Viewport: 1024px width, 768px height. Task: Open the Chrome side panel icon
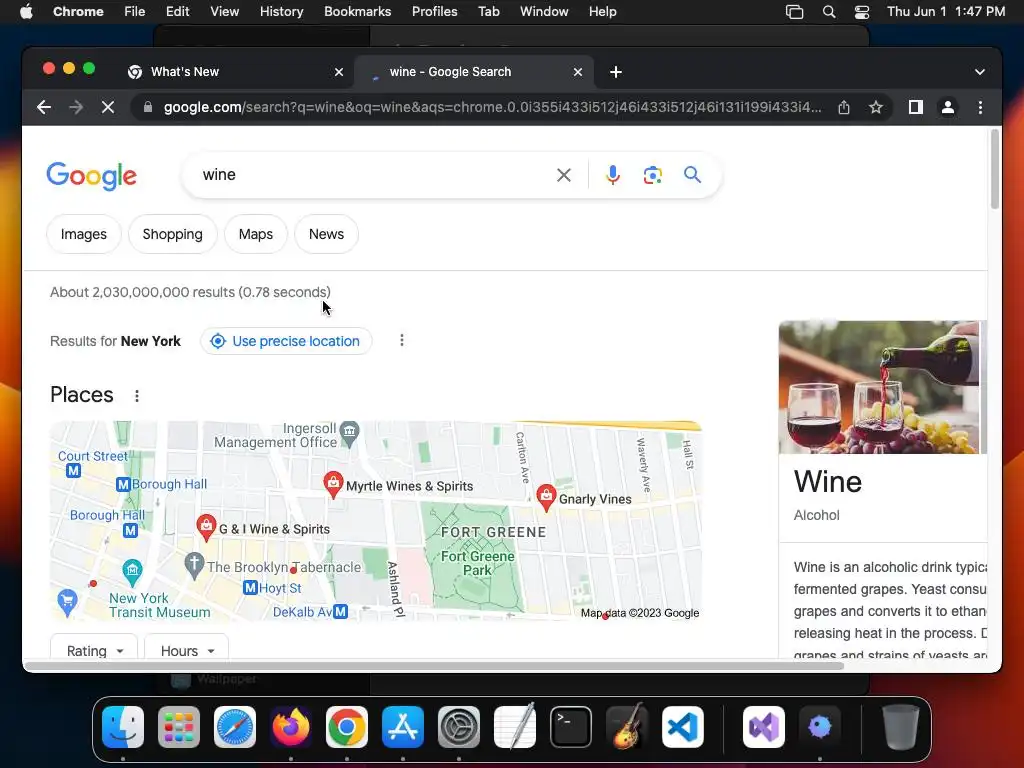916,107
